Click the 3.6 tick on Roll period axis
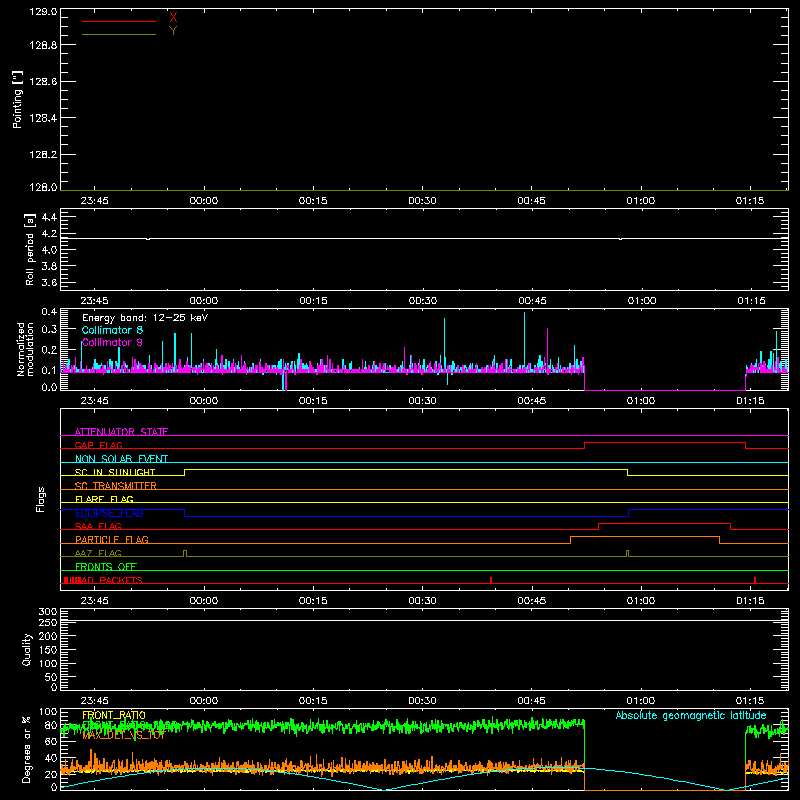This screenshot has height=800, width=800. point(49,283)
